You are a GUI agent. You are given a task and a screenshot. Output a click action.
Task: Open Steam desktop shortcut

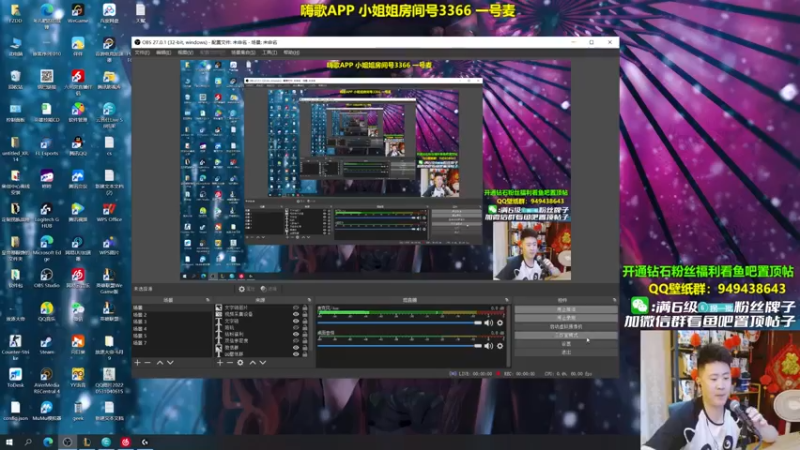(x=46, y=344)
